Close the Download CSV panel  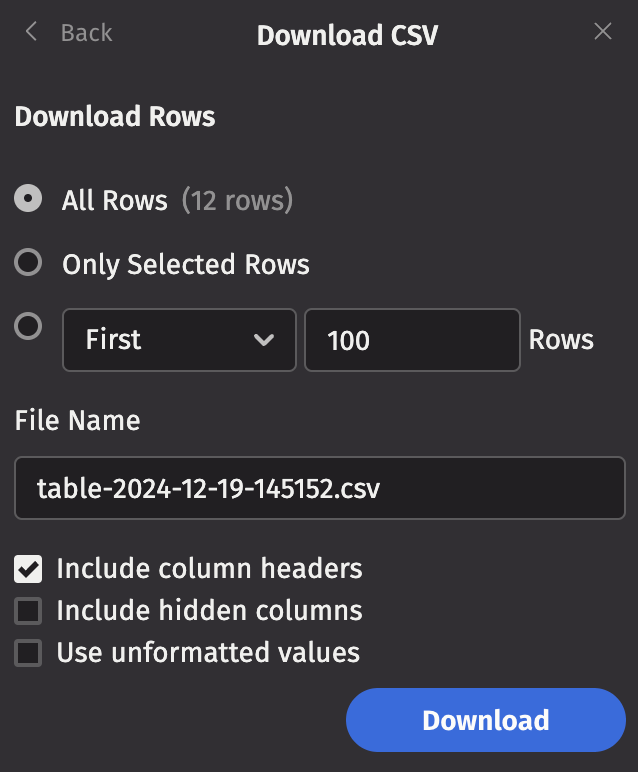tap(603, 32)
